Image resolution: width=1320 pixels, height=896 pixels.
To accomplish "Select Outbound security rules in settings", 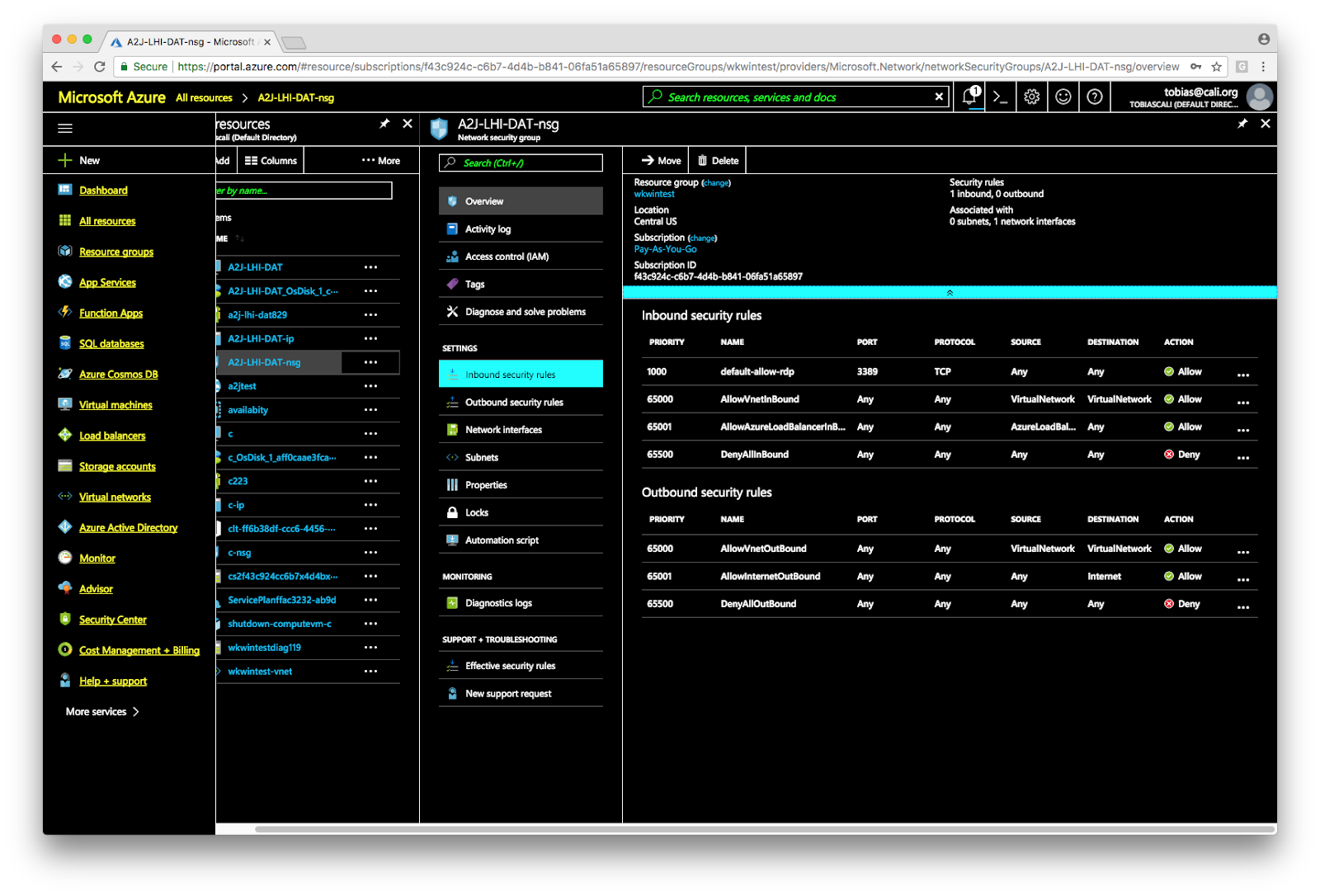I will (x=521, y=402).
